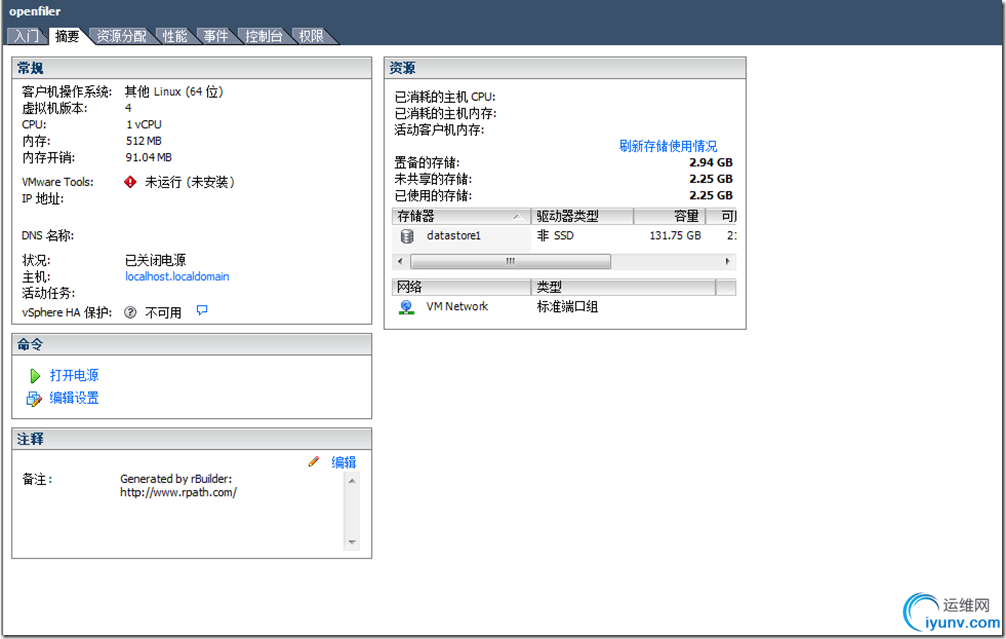
Task: Select the 摘要 tab
Action: pyautogui.click(x=67, y=37)
